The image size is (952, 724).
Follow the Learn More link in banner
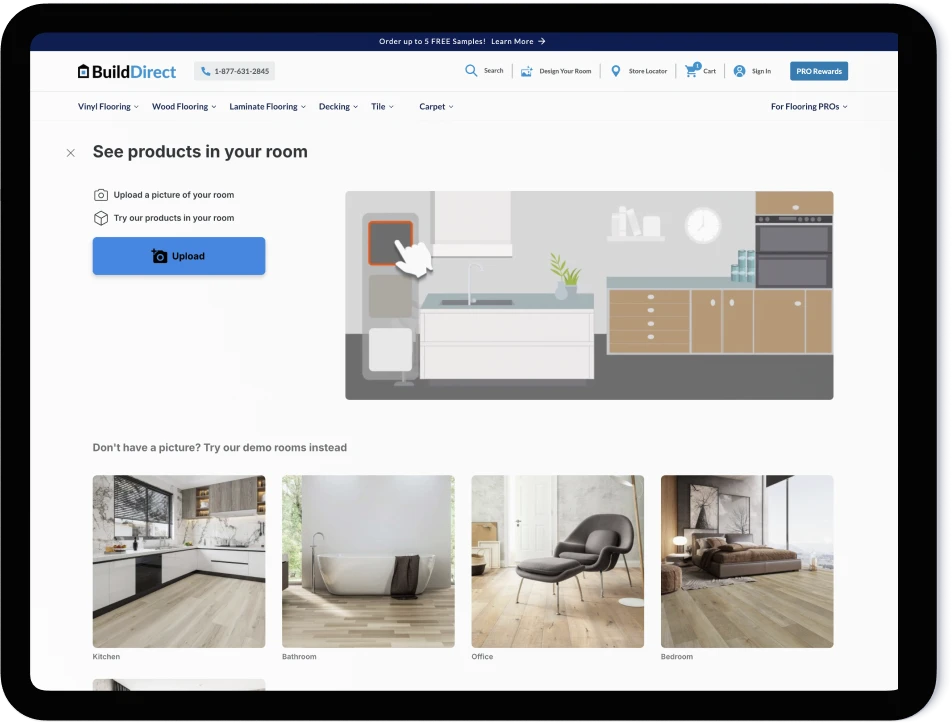[517, 42]
